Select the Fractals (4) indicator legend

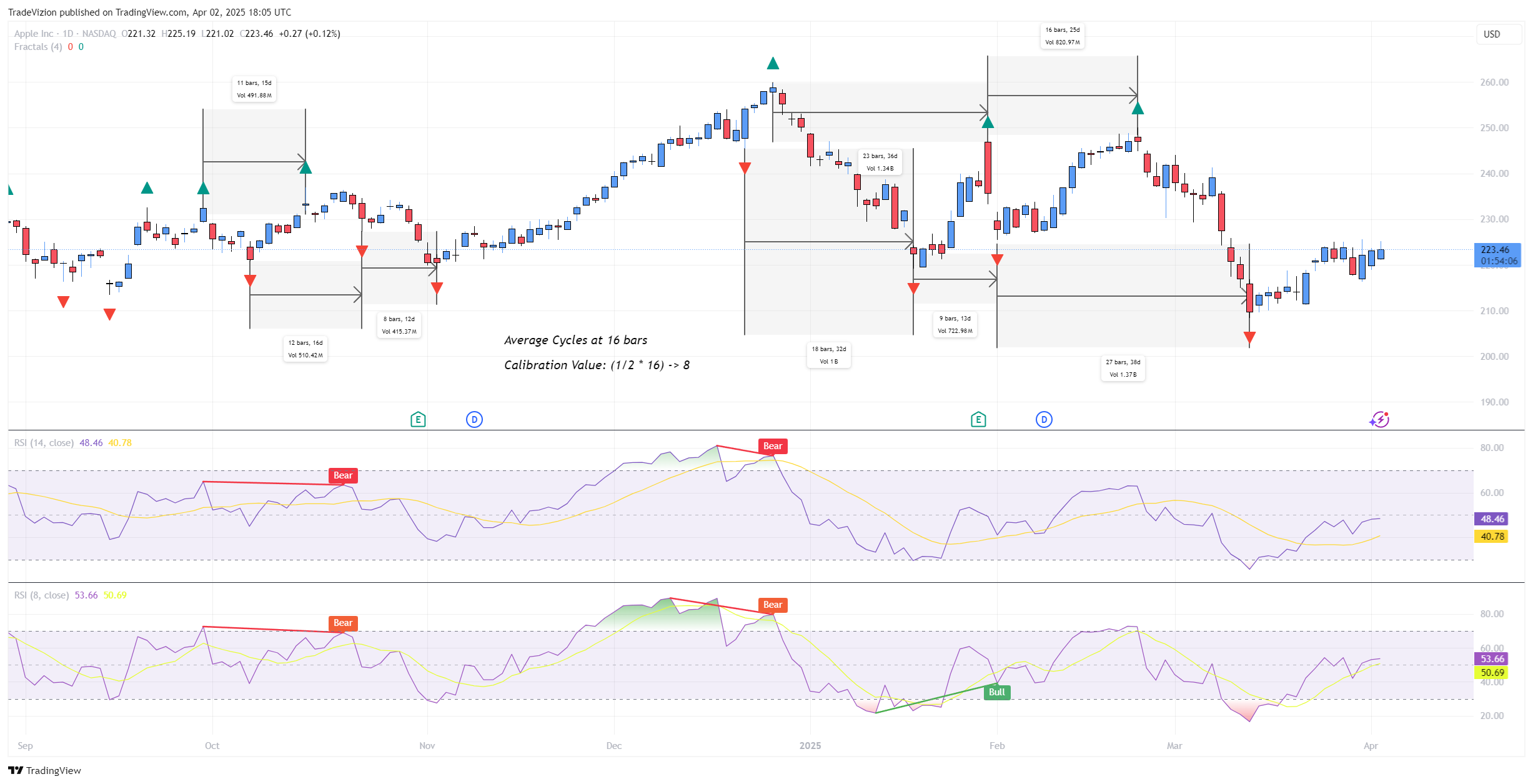[38, 47]
